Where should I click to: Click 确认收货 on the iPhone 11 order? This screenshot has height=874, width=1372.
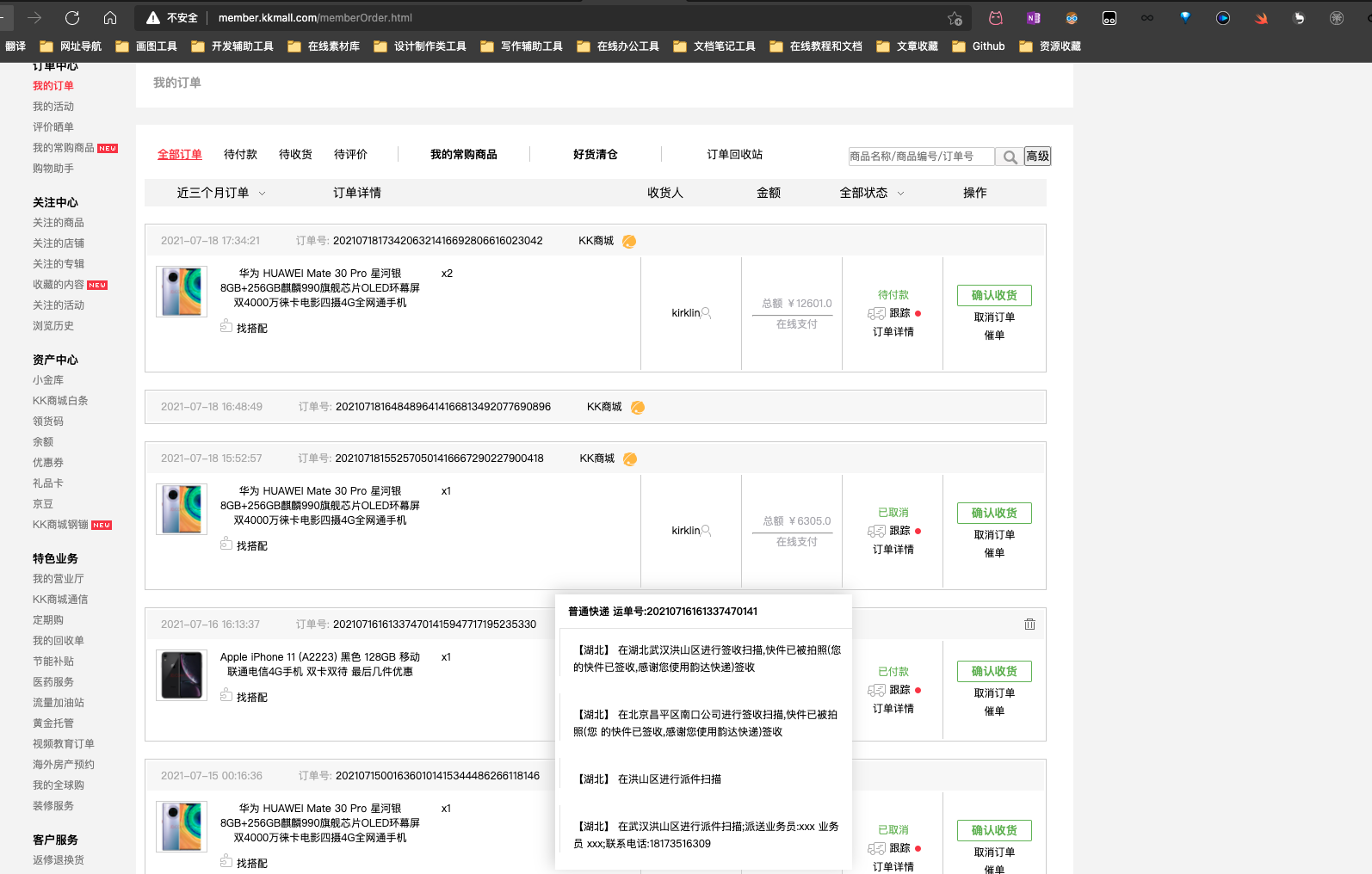pos(994,671)
